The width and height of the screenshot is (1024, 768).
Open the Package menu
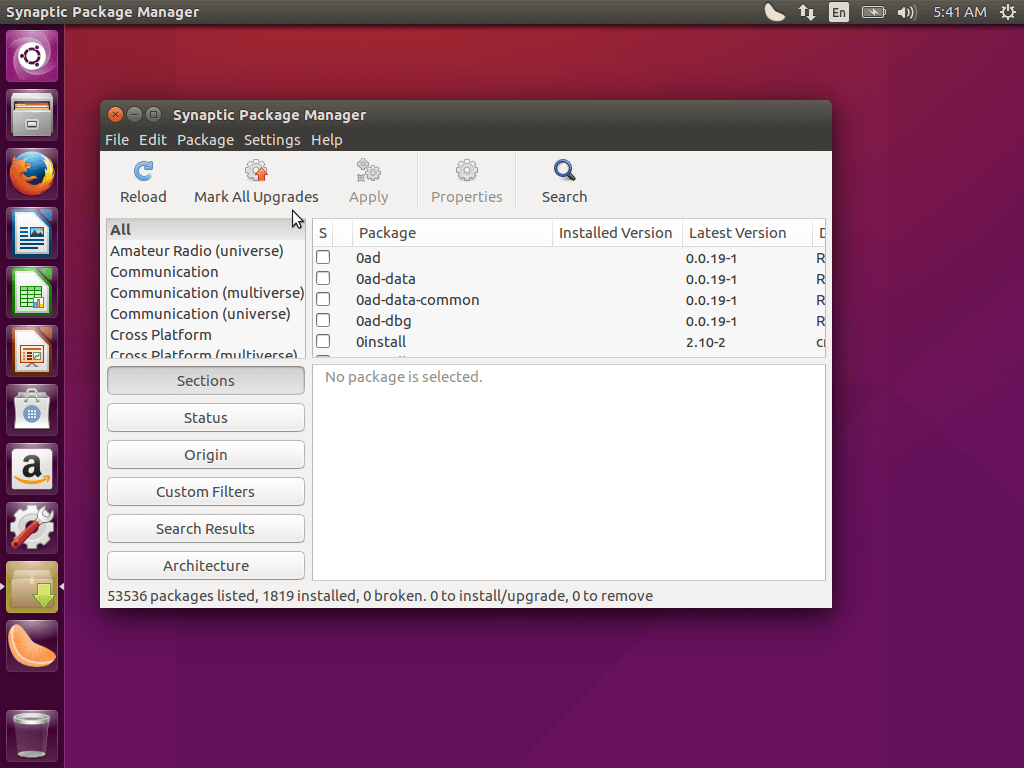(x=205, y=140)
